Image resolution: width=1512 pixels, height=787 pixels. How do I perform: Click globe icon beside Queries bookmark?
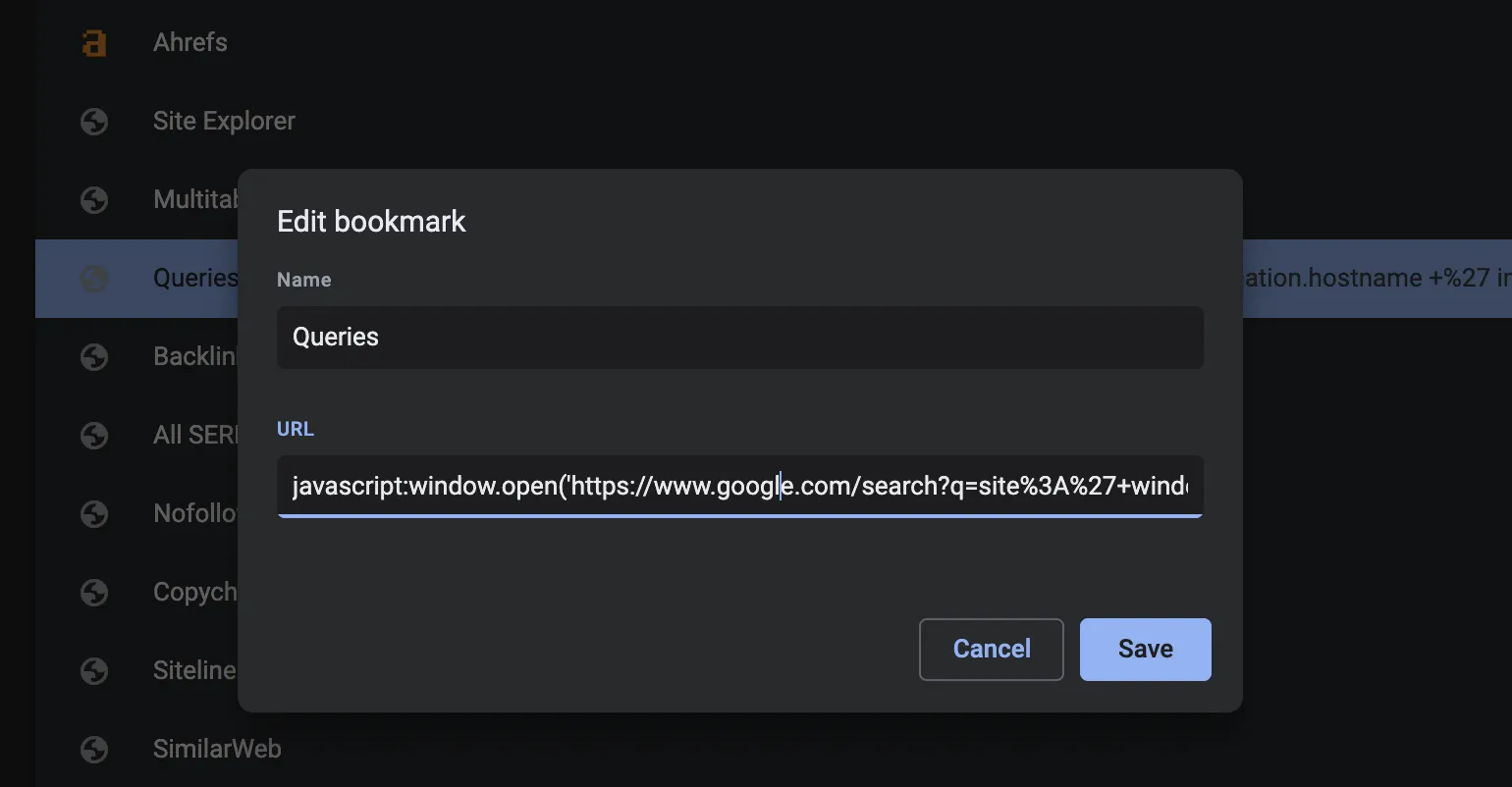coord(94,279)
